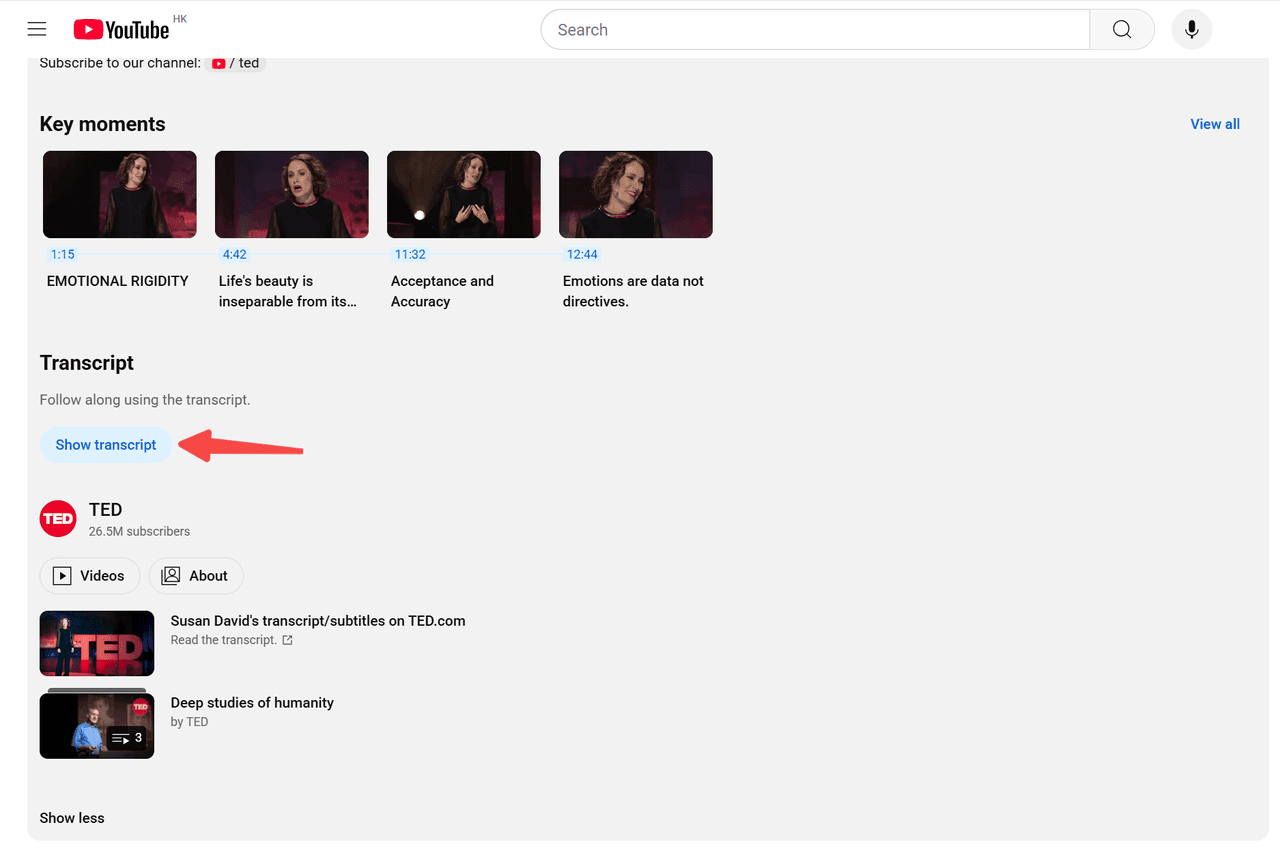Jump to timestamp 11:32
This screenshot has height=855, width=1280.
pos(410,255)
